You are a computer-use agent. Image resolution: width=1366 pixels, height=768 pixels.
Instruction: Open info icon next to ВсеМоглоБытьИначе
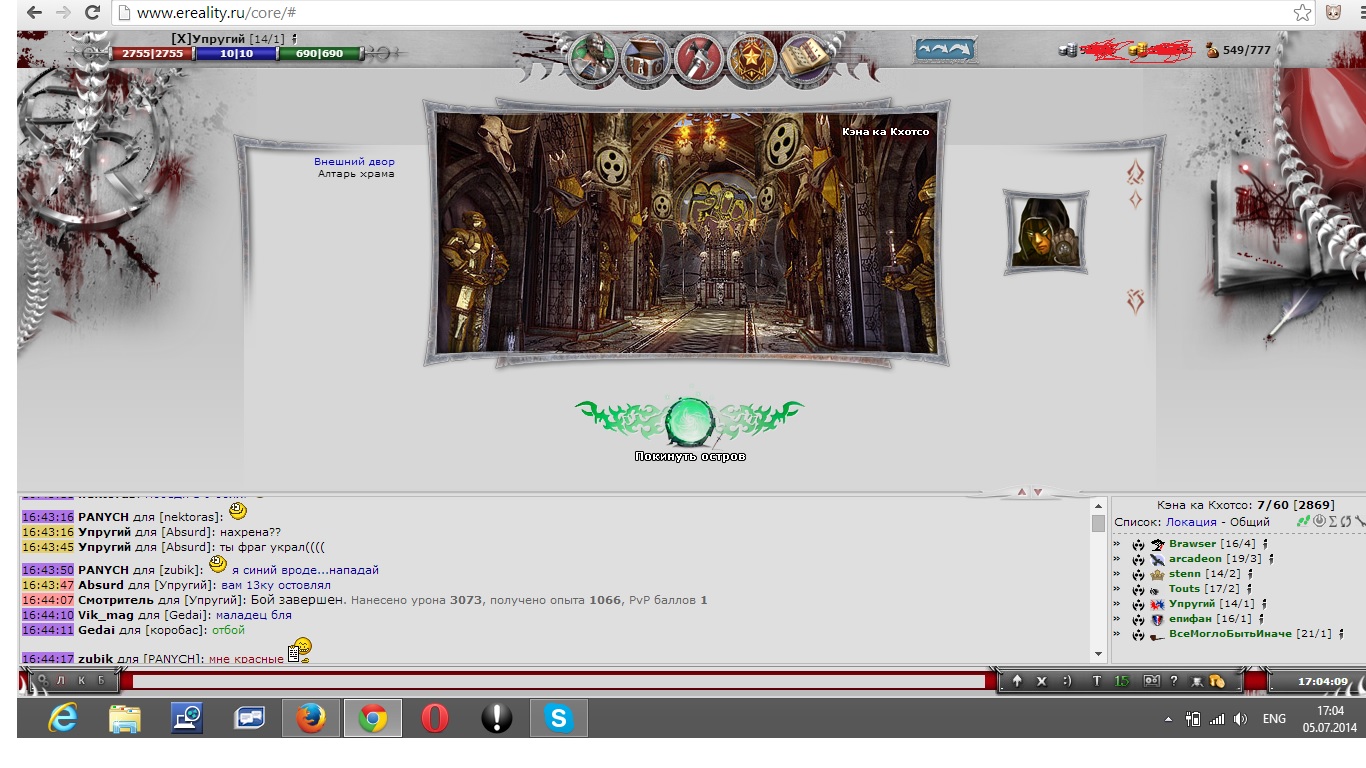pos(1341,634)
